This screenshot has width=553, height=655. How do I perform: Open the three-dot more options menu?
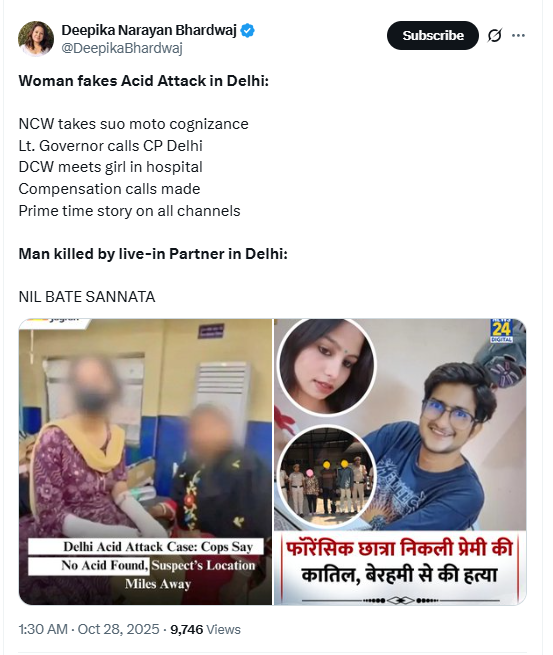(518, 36)
